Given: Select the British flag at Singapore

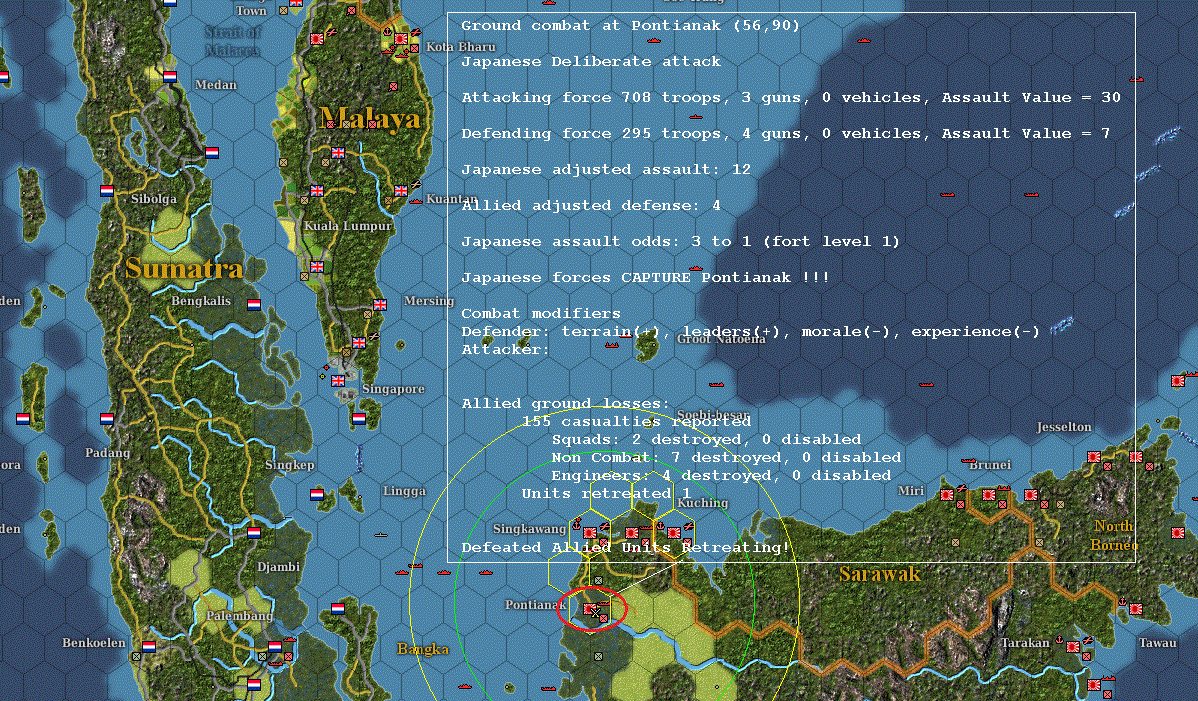Looking at the screenshot, I should coord(338,380).
